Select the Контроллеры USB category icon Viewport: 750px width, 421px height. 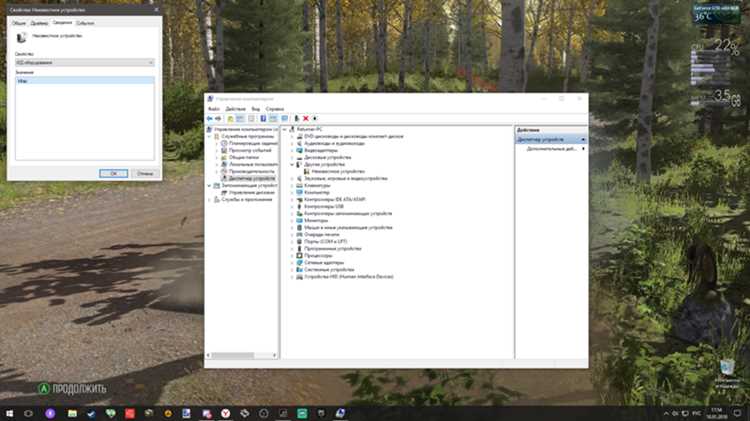click(299, 207)
